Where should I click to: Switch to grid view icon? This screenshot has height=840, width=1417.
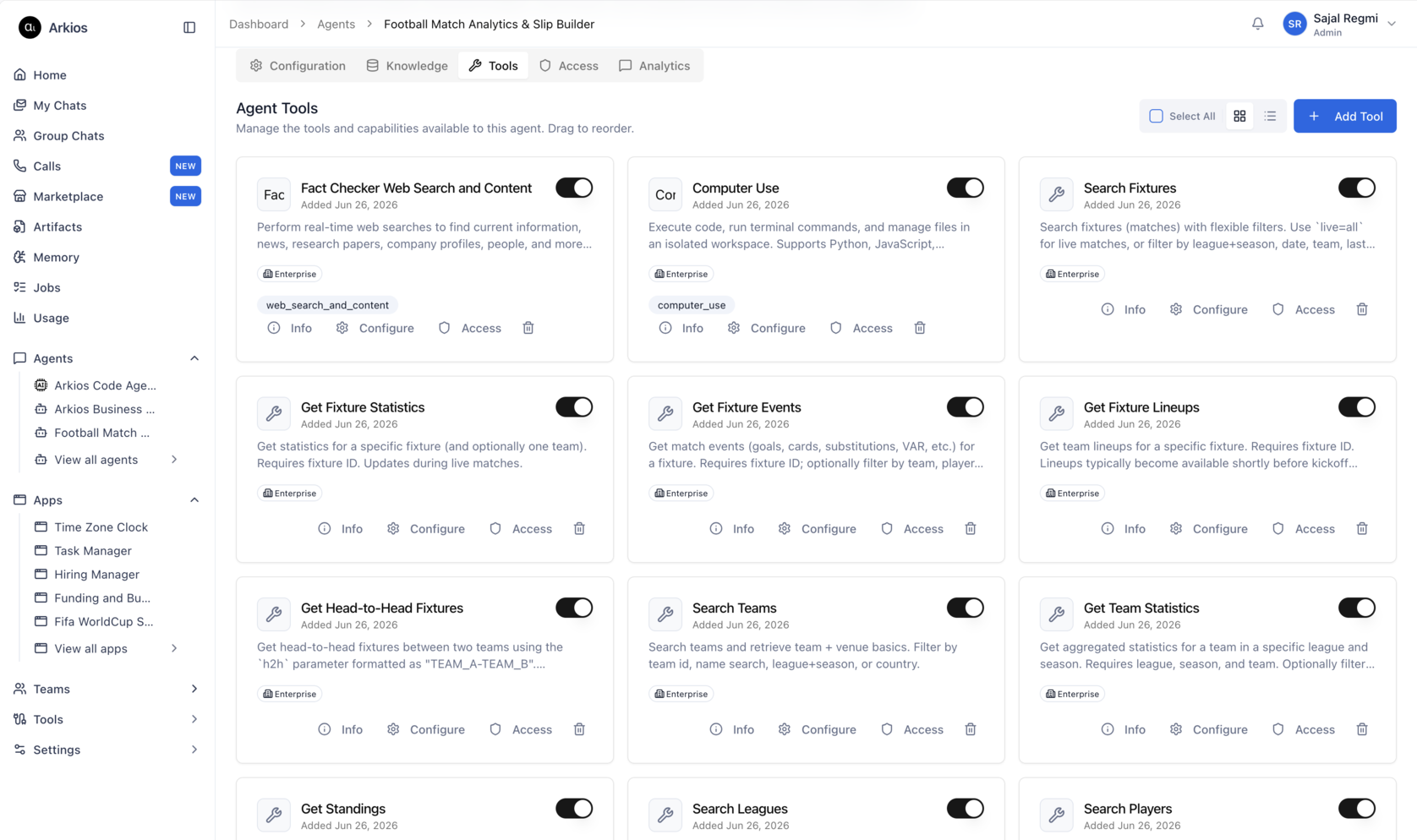[1239, 117]
